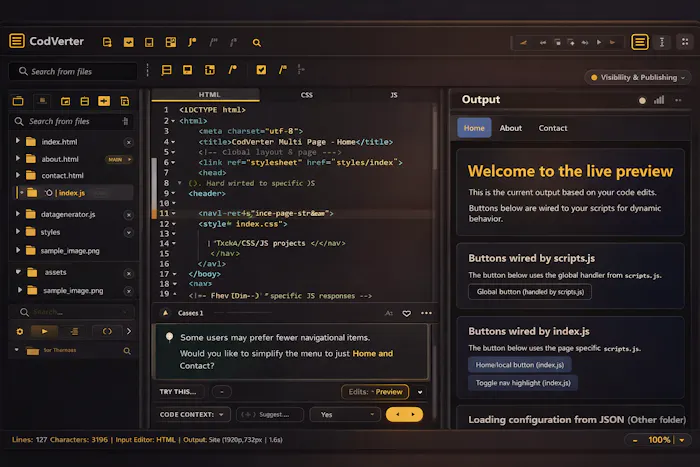Click the first folder outline icon in file panel toolbar
Viewport: 700px width, 467px height.
tap(18, 101)
